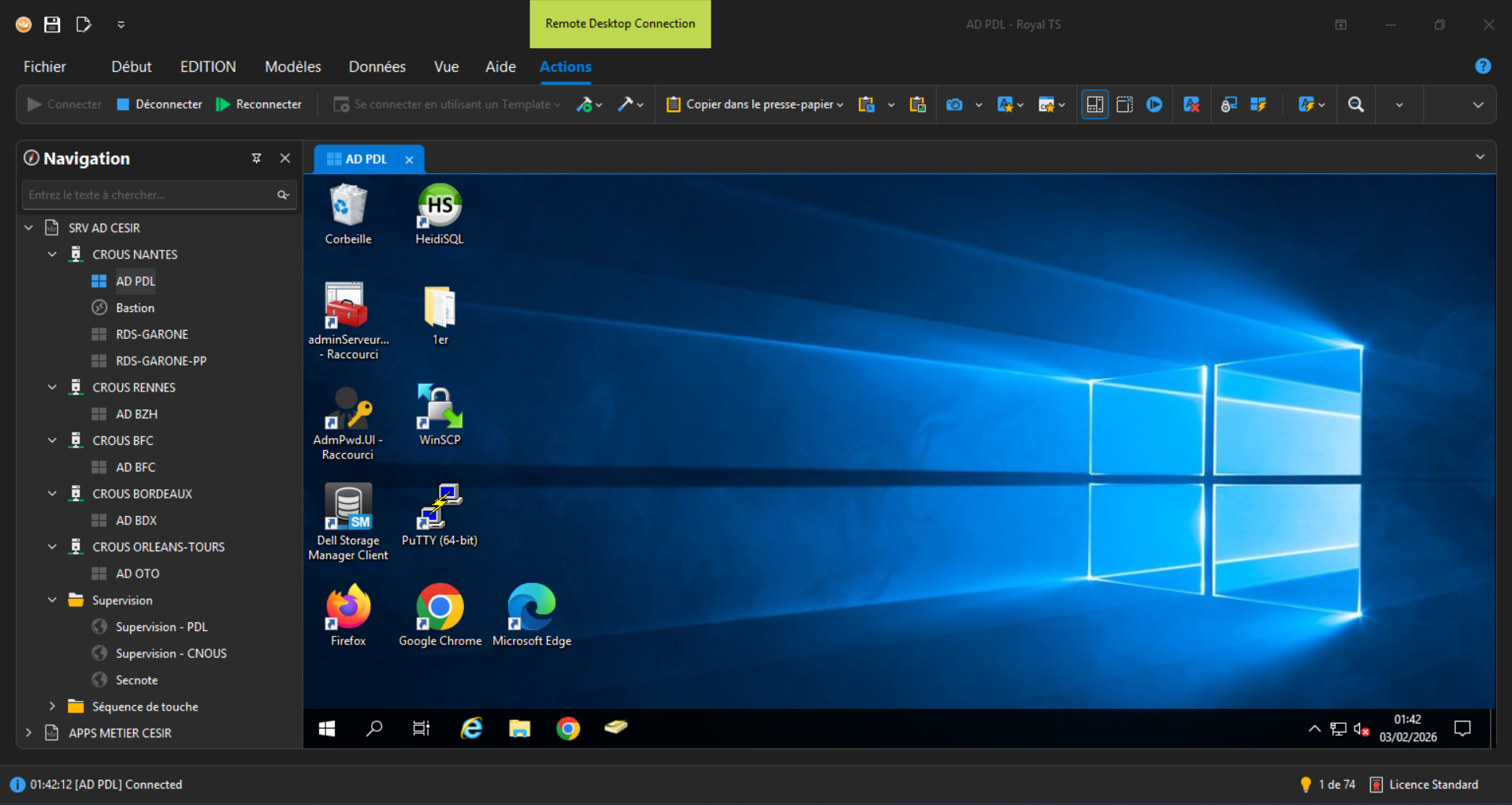Toggle the Navigation panel pin
Viewport: 1512px width, 805px height.
256,158
